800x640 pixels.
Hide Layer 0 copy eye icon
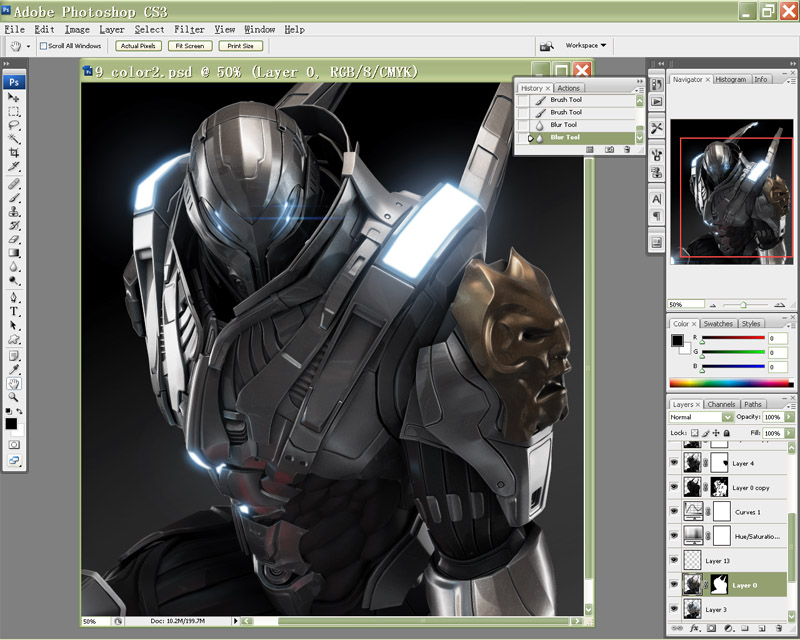point(674,487)
